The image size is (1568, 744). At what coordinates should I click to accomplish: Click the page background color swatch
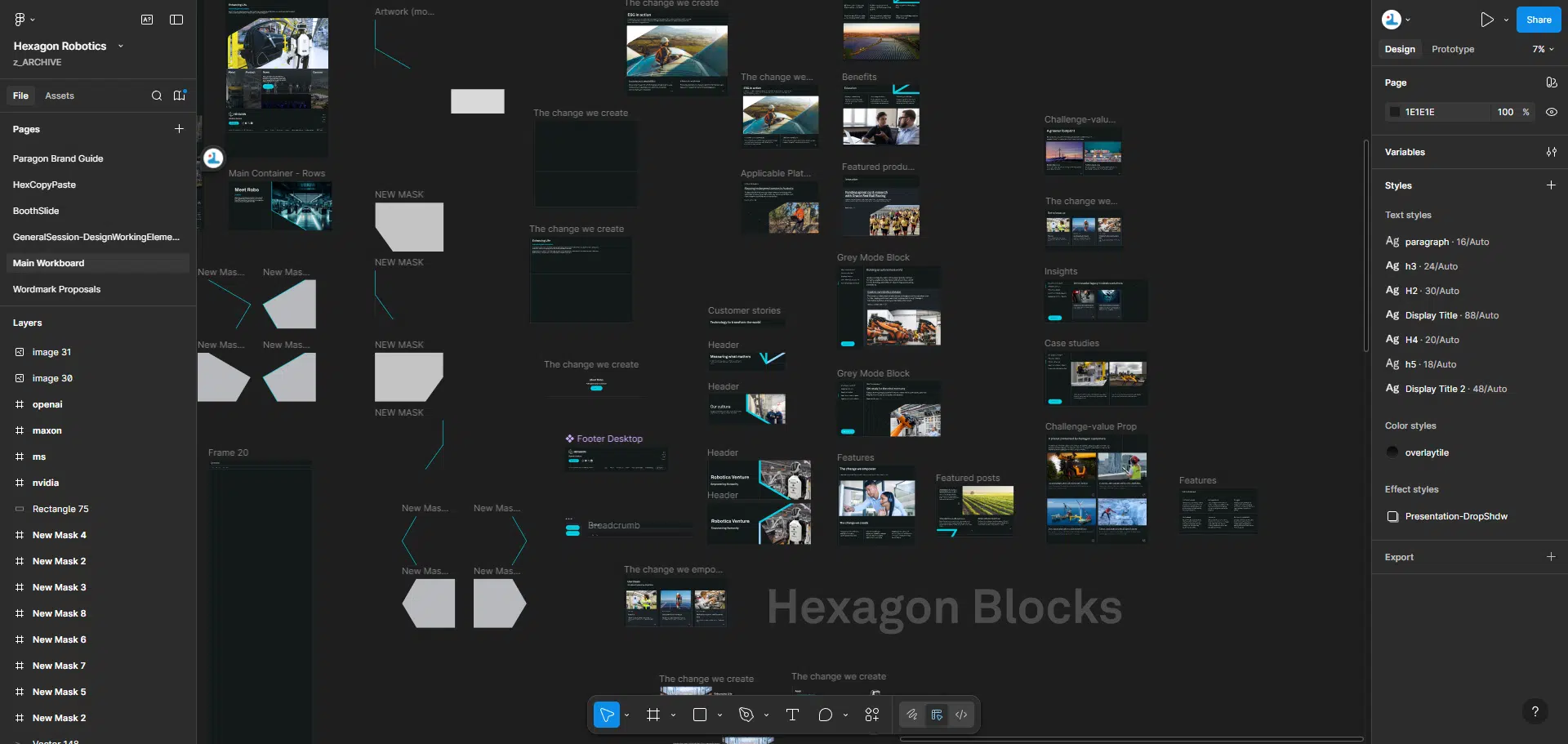click(1395, 112)
